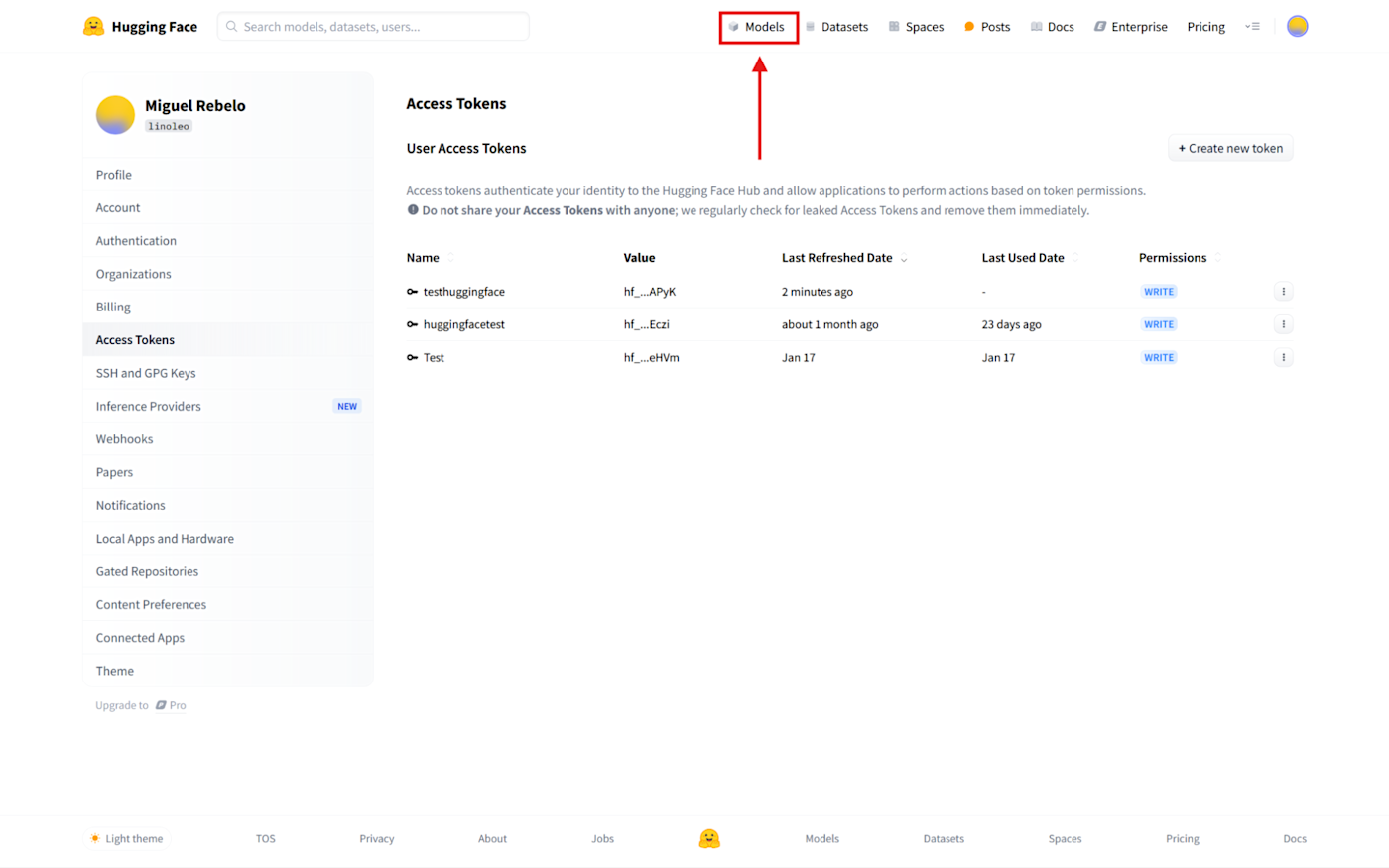Click the magnifier icon in search box

pyautogui.click(x=231, y=27)
